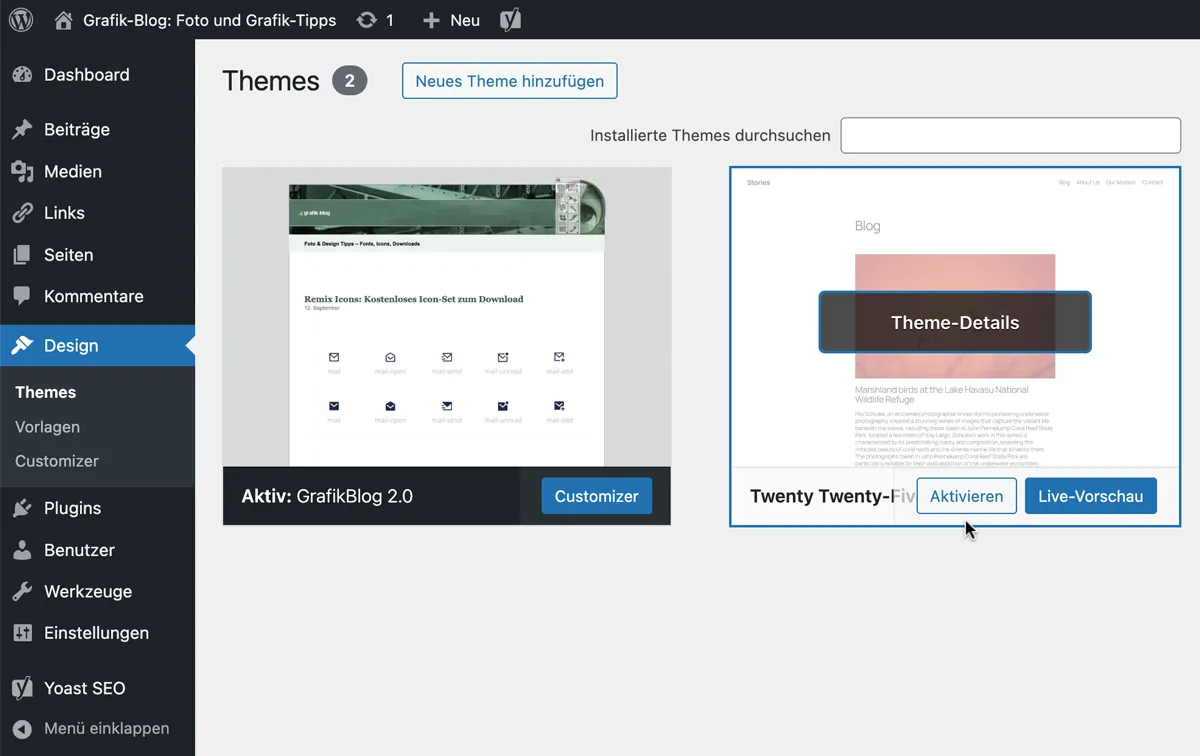
Task: Open Theme-Details overlay for Twenty Twenty-Five
Action: pos(955,322)
